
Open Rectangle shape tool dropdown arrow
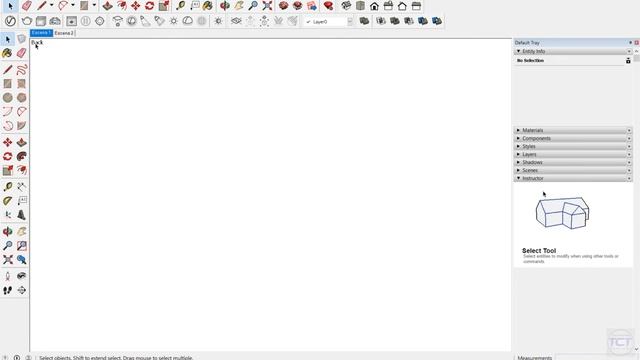[94, 6]
